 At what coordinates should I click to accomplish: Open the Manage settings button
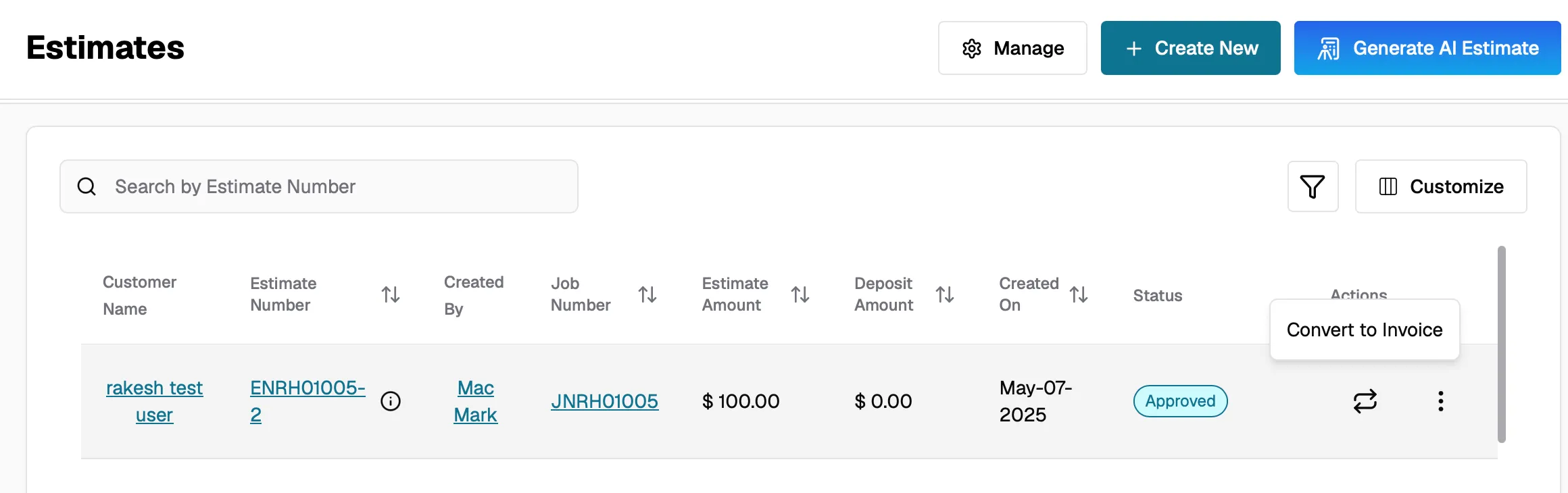[x=1012, y=48]
